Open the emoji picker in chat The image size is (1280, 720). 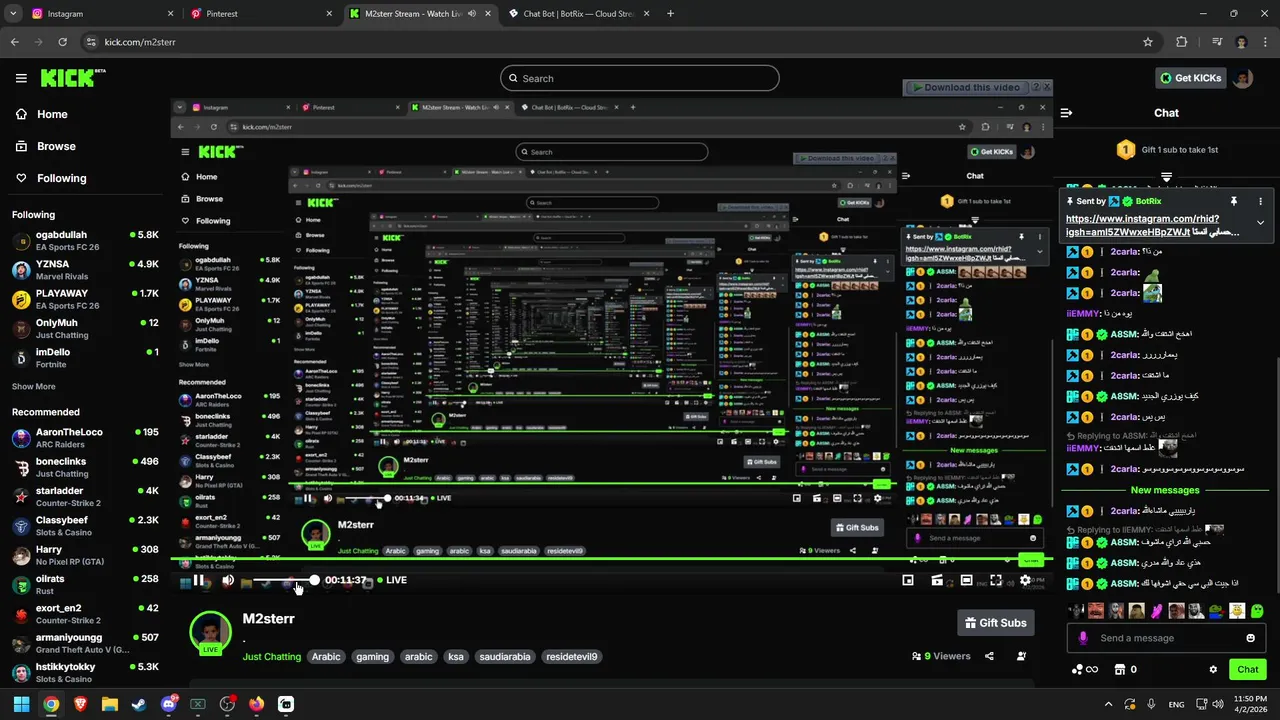click(x=1250, y=638)
